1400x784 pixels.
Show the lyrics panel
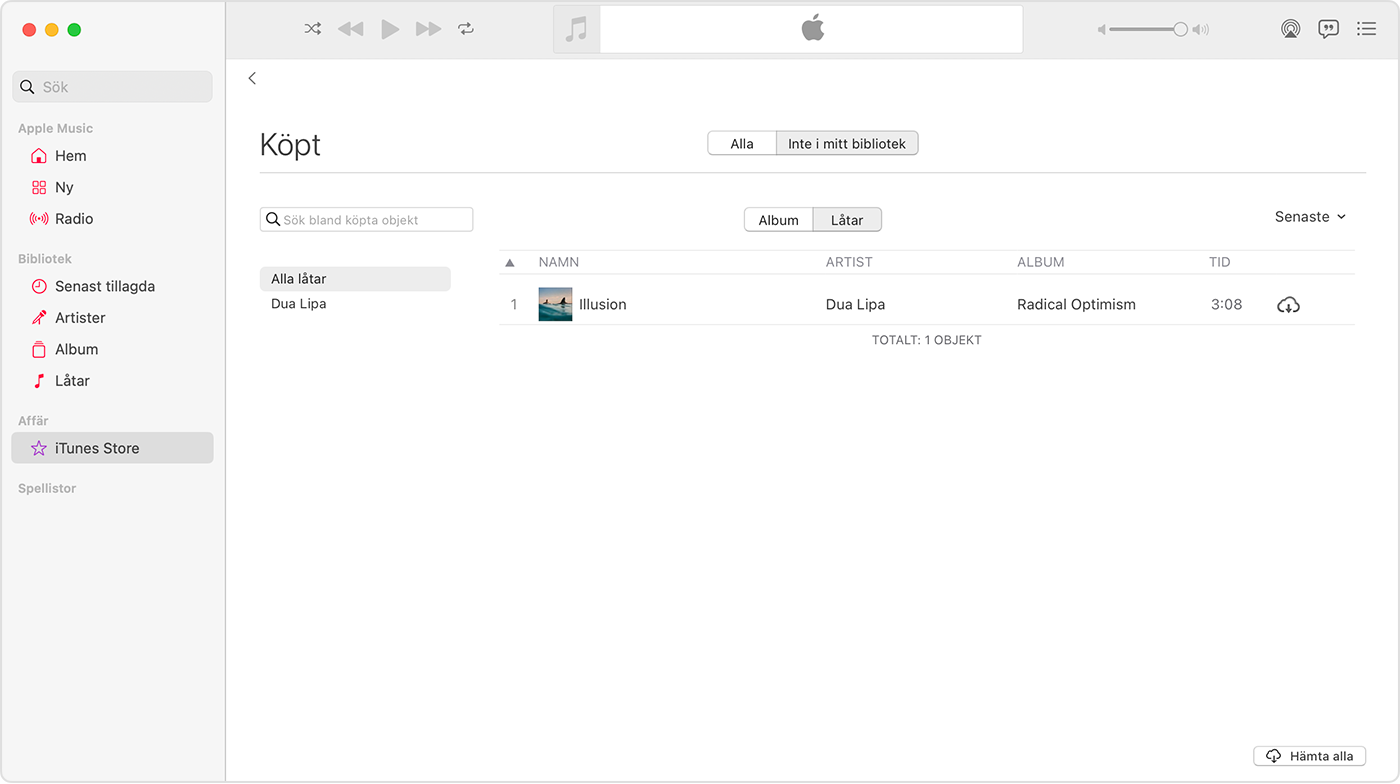pyautogui.click(x=1328, y=29)
